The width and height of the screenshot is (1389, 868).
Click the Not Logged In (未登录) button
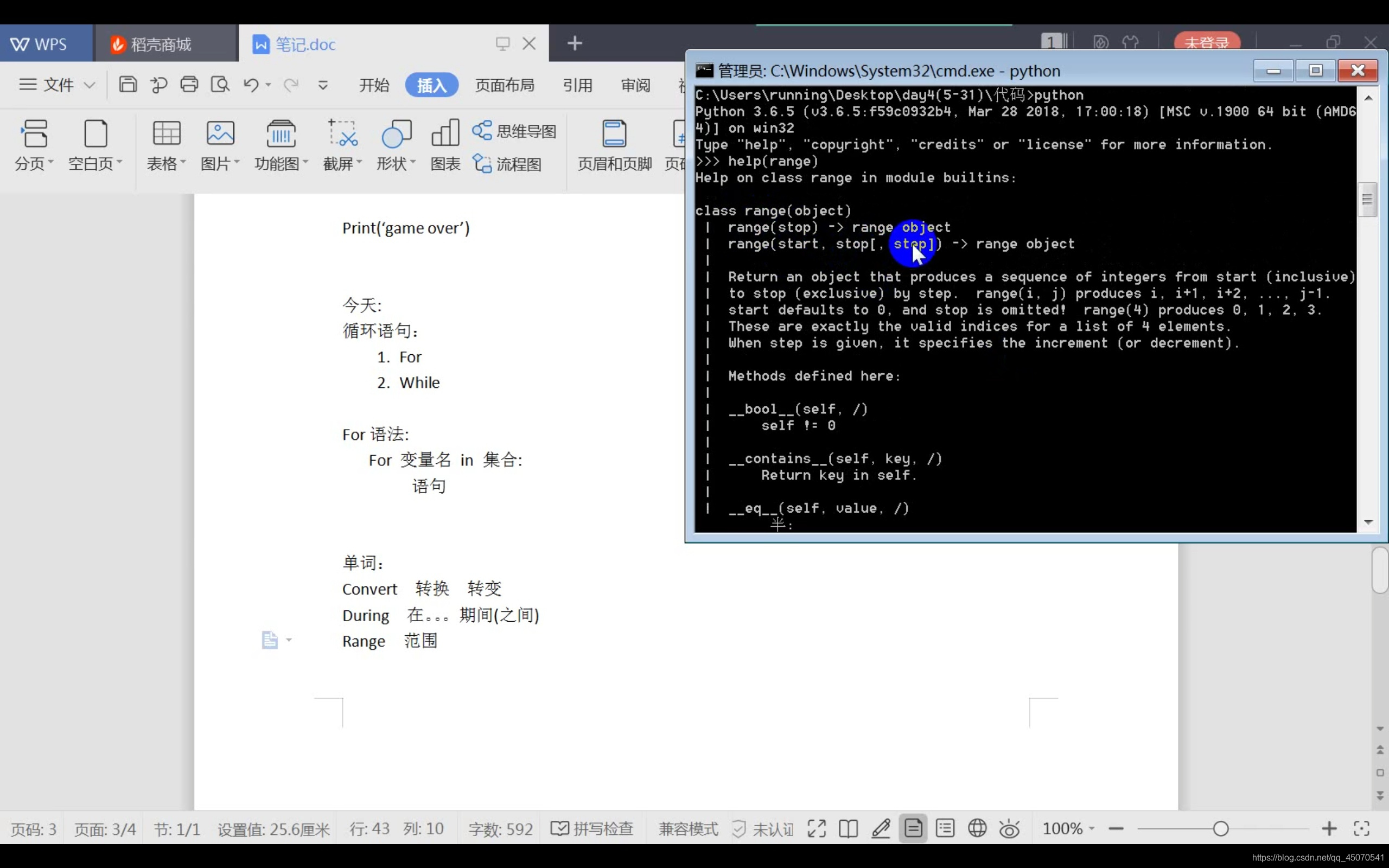[1207, 42]
